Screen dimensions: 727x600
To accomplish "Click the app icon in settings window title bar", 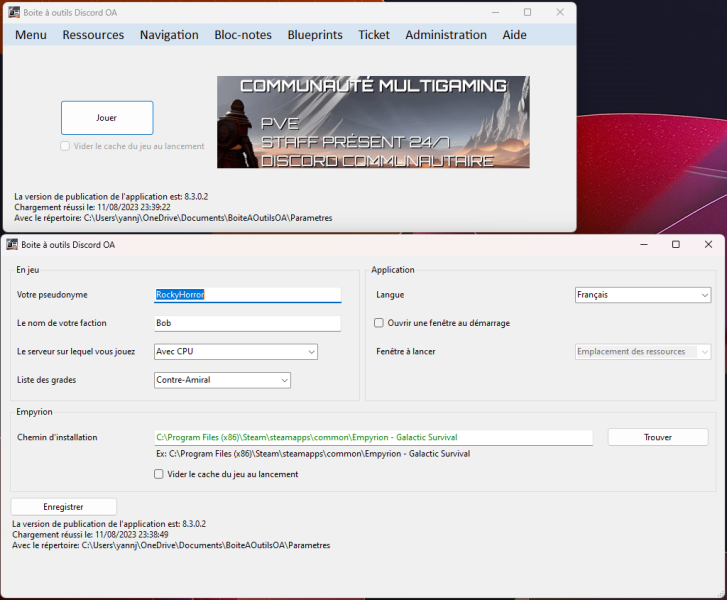I will pos(12,244).
